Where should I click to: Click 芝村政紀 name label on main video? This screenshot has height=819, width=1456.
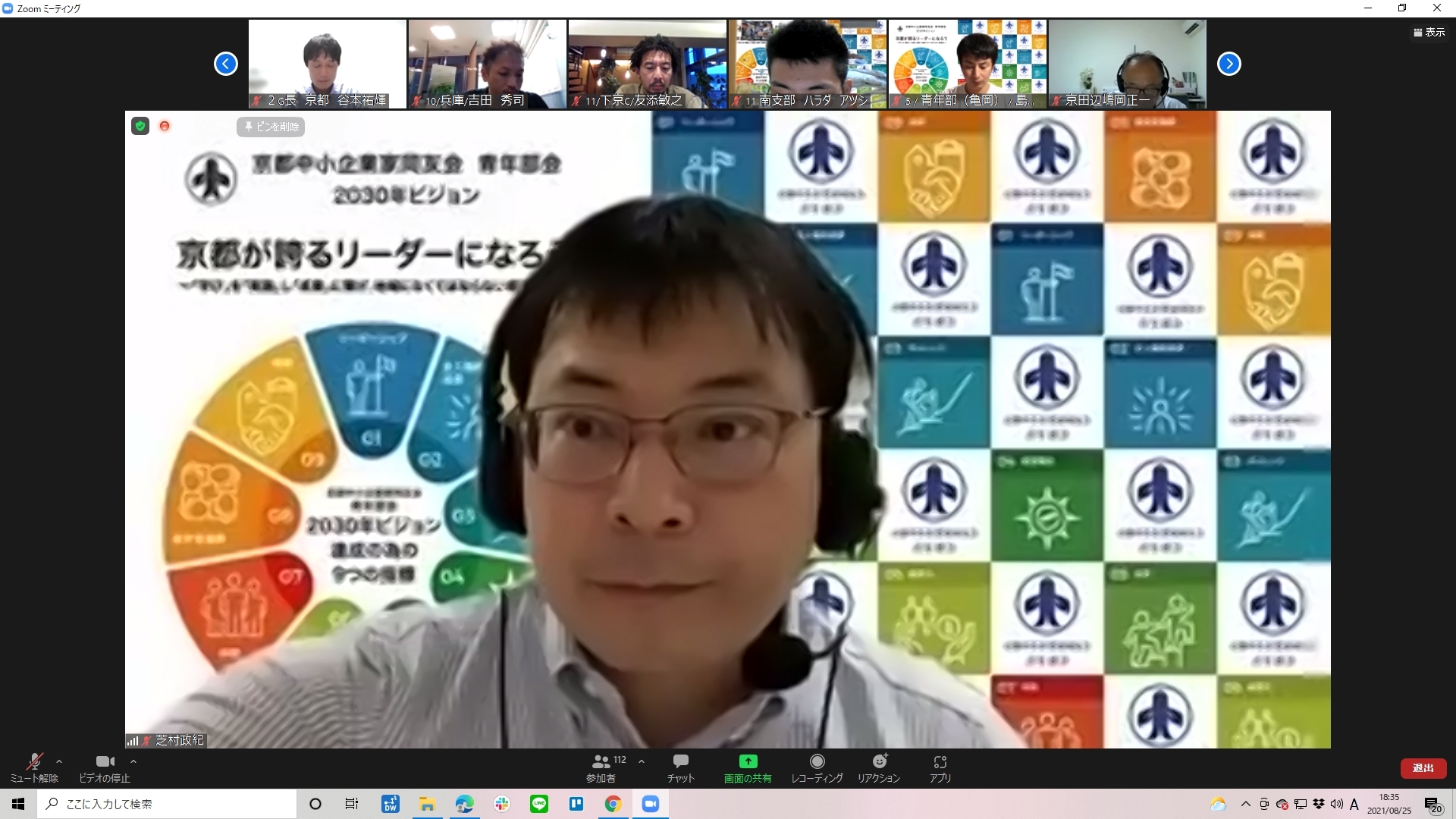(x=179, y=740)
